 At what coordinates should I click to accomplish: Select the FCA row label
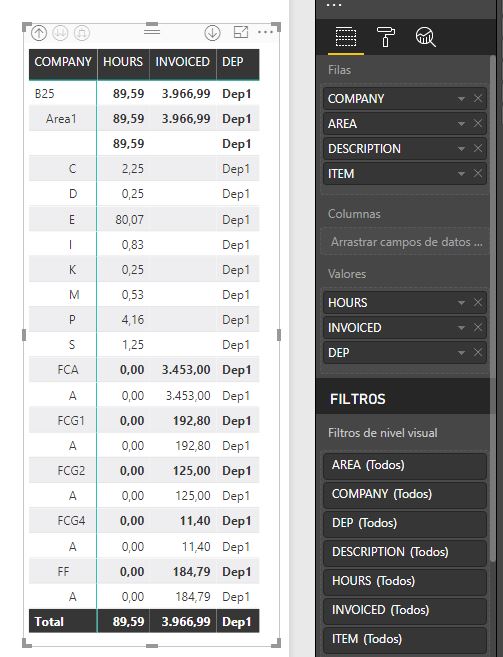[68, 370]
